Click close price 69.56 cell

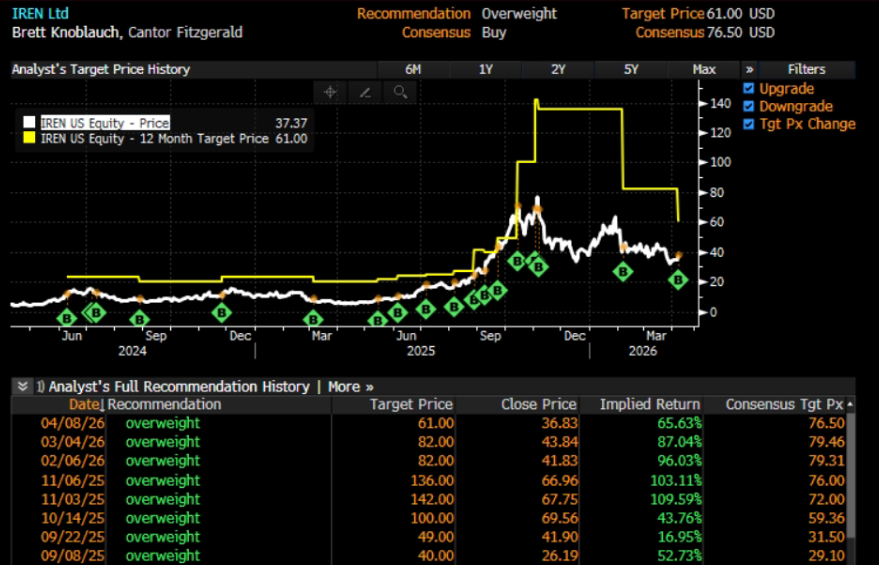(x=559, y=518)
